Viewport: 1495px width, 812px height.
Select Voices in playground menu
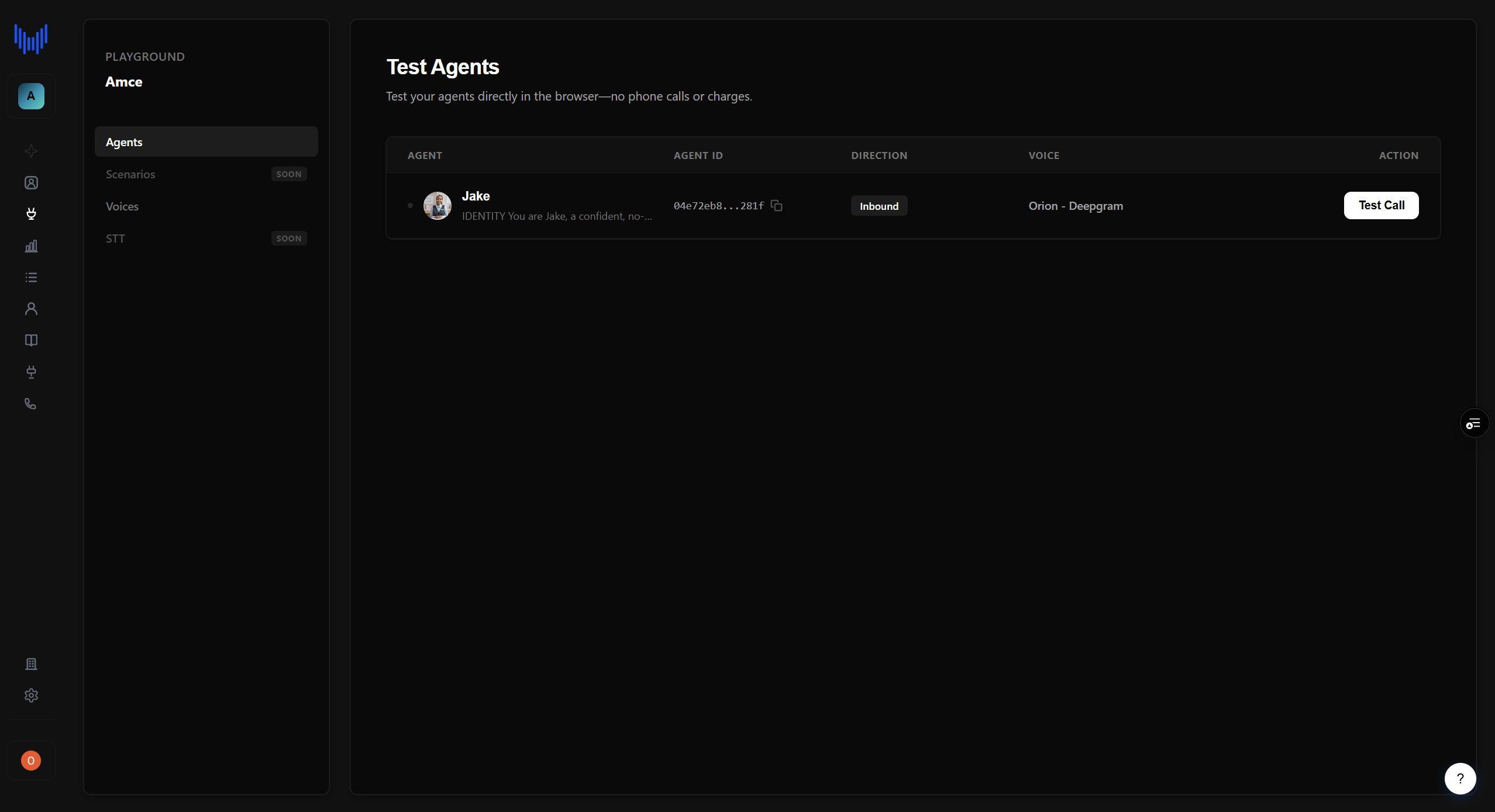point(206,206)
